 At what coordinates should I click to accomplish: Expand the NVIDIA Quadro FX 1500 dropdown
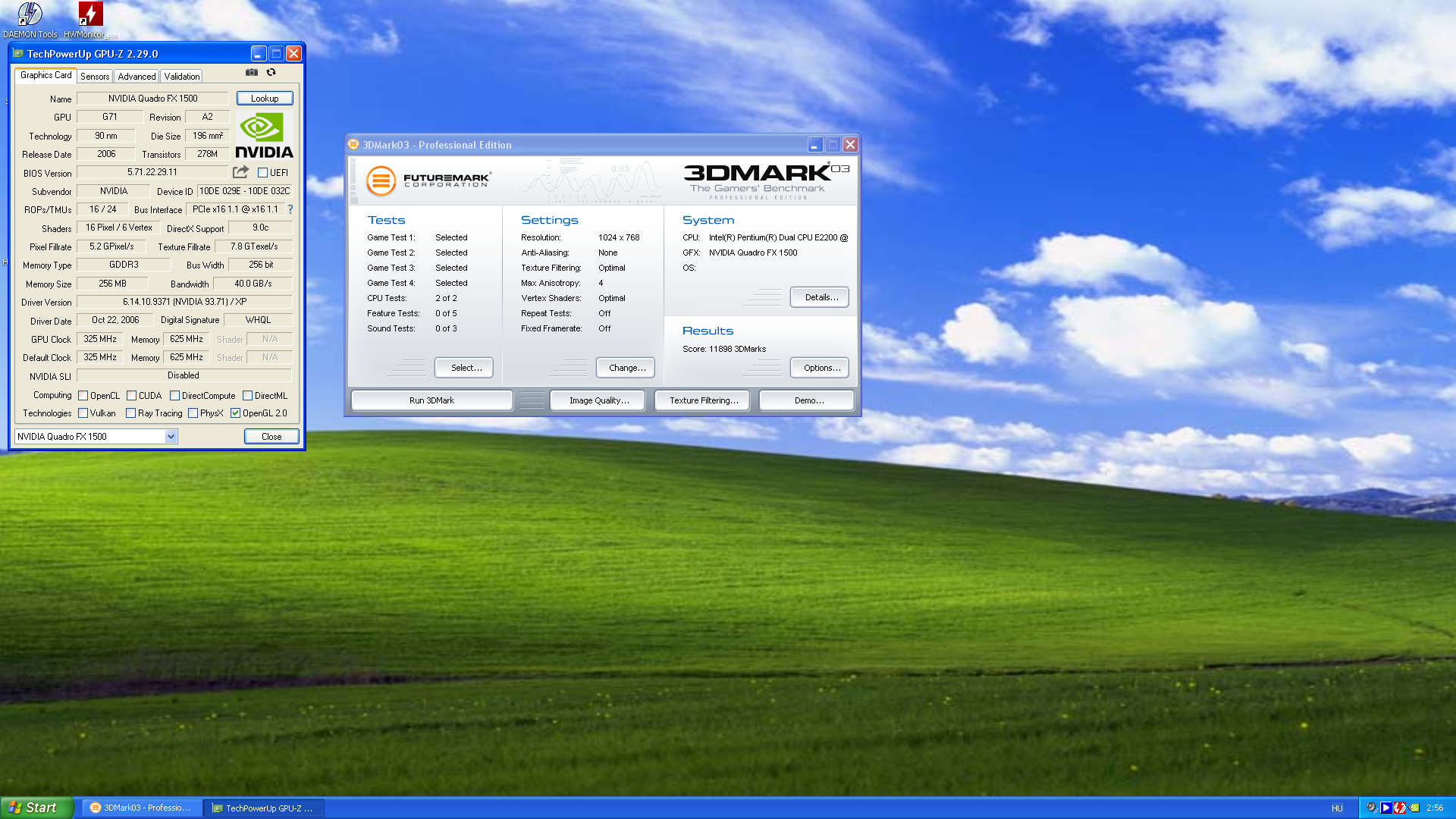(171, 437)
